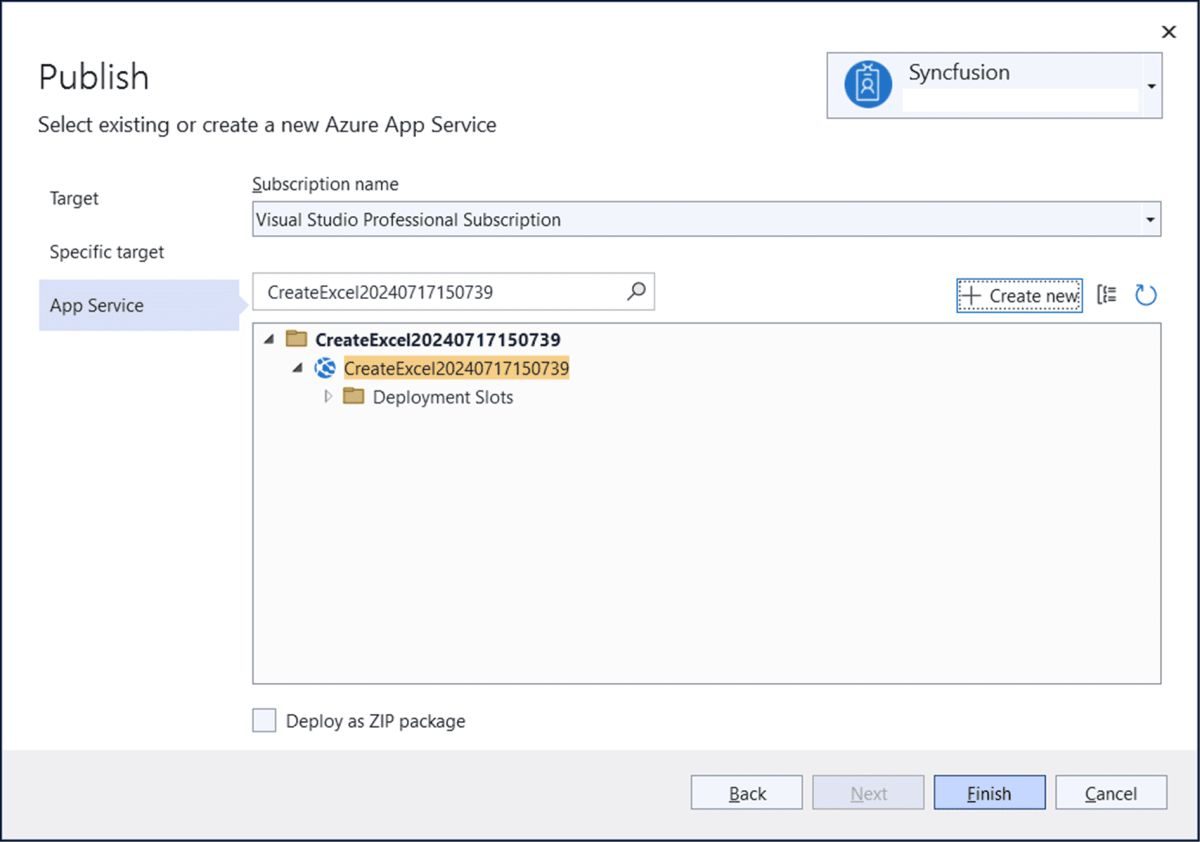Click the app service search field
This screenshot has height=842, width=1200.
coord(453,292)
